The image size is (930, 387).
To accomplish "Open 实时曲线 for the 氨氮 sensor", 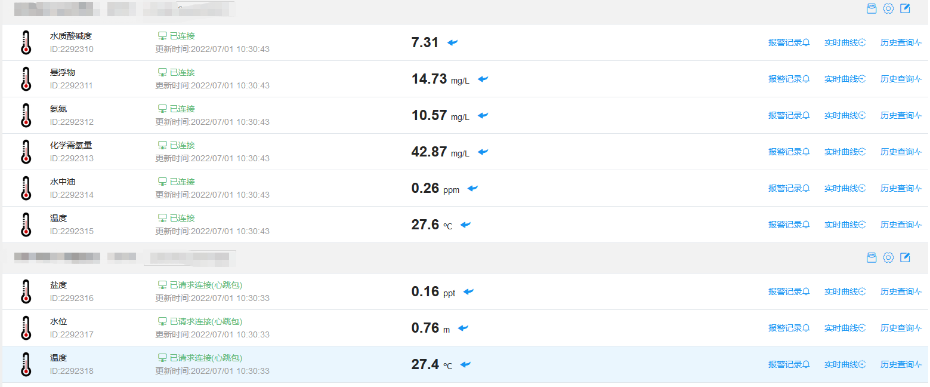I will (845, 115).
